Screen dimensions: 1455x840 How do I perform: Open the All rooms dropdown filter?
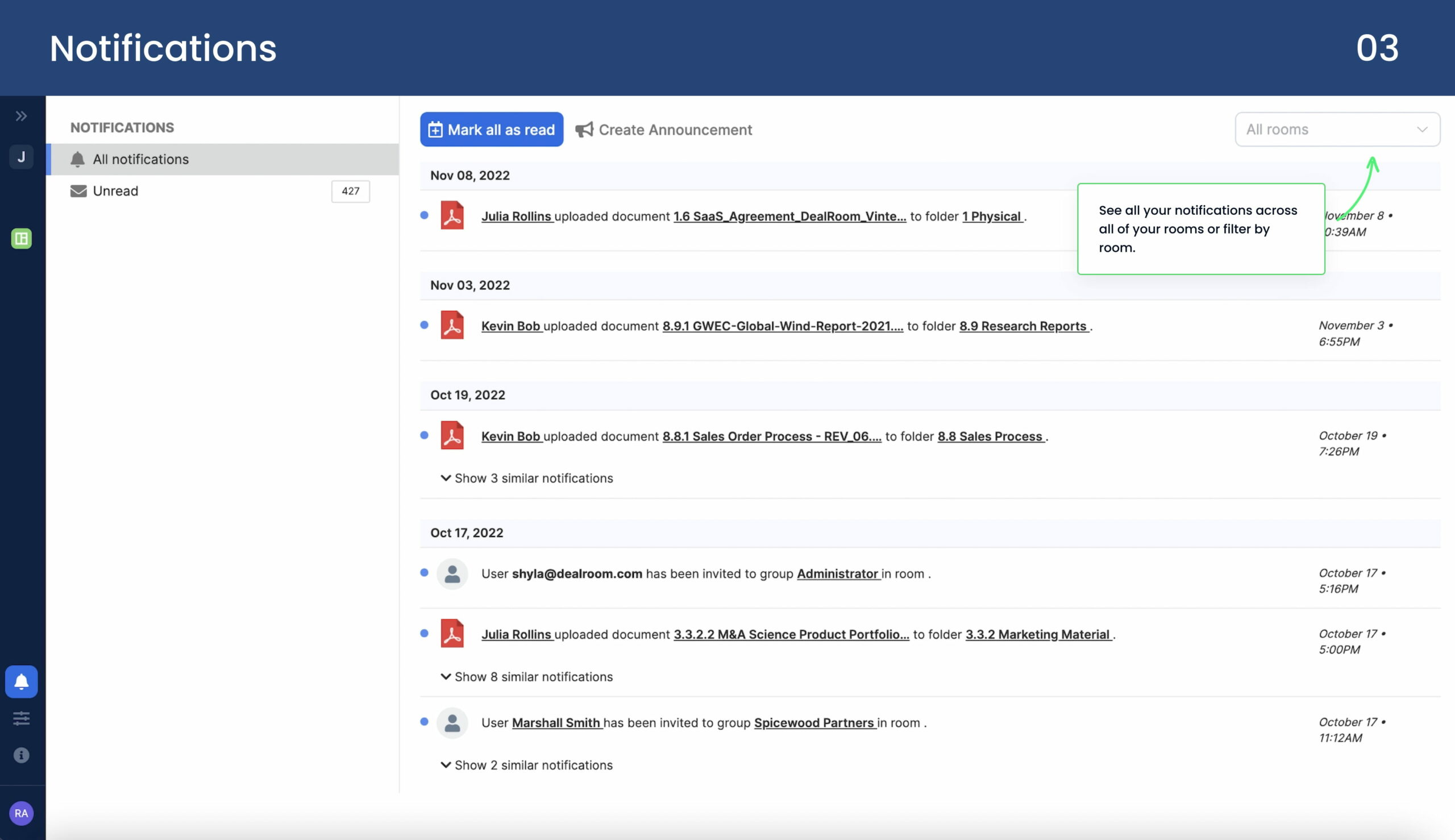1337,129
